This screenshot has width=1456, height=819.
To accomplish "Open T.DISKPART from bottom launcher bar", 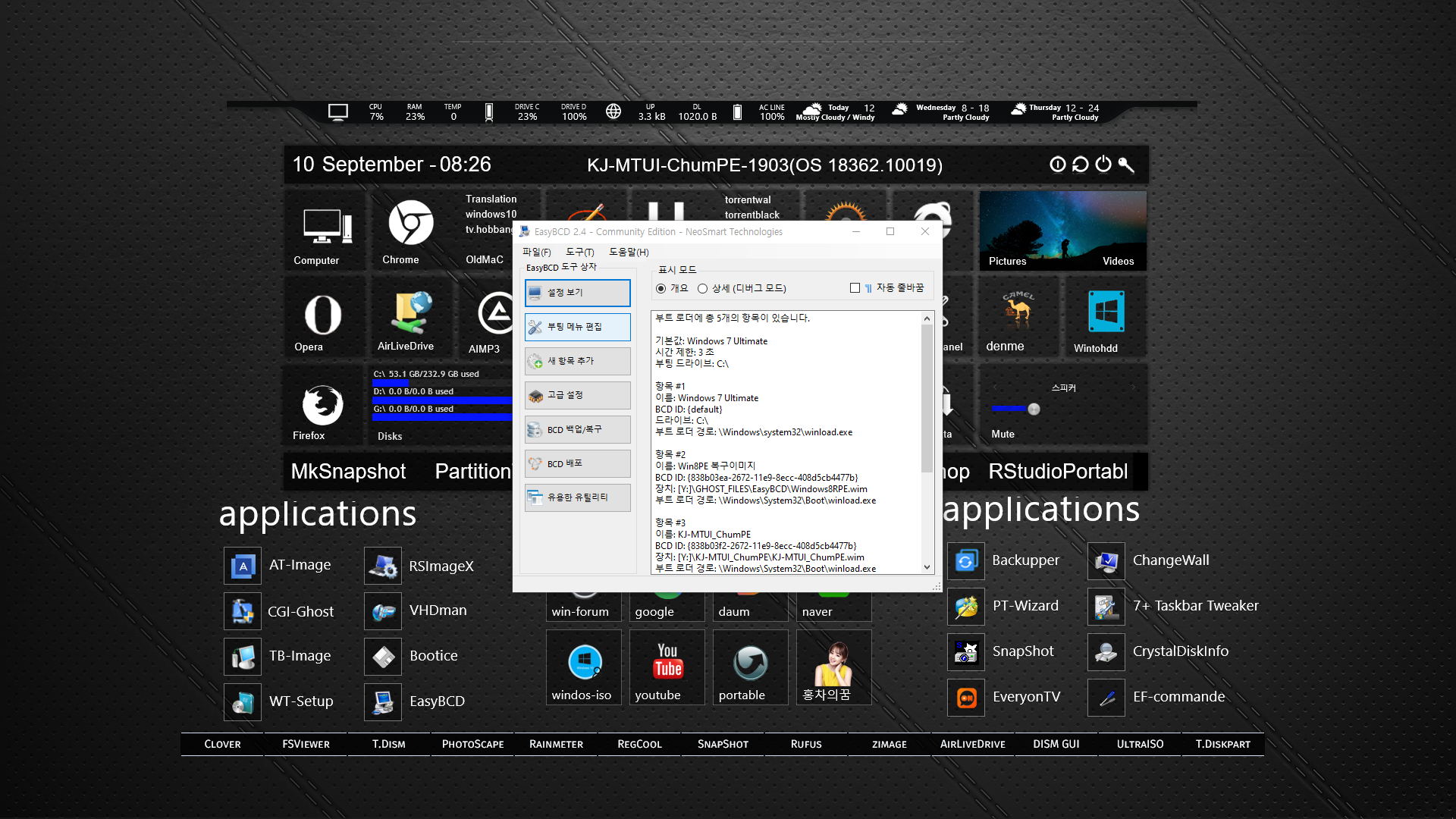I will click(1223, 744).
